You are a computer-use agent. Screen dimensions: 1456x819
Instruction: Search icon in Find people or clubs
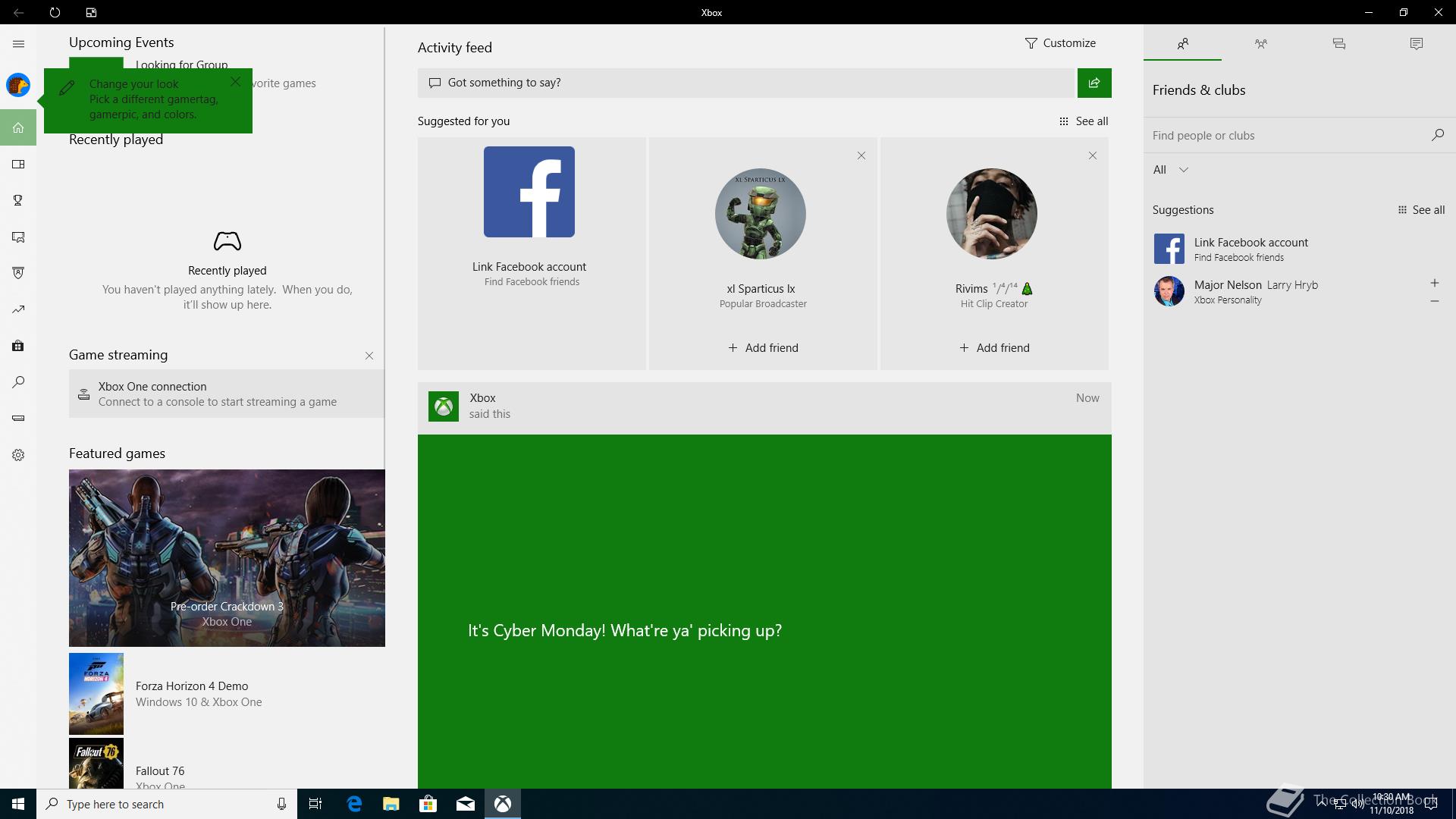pos(1437,135)
